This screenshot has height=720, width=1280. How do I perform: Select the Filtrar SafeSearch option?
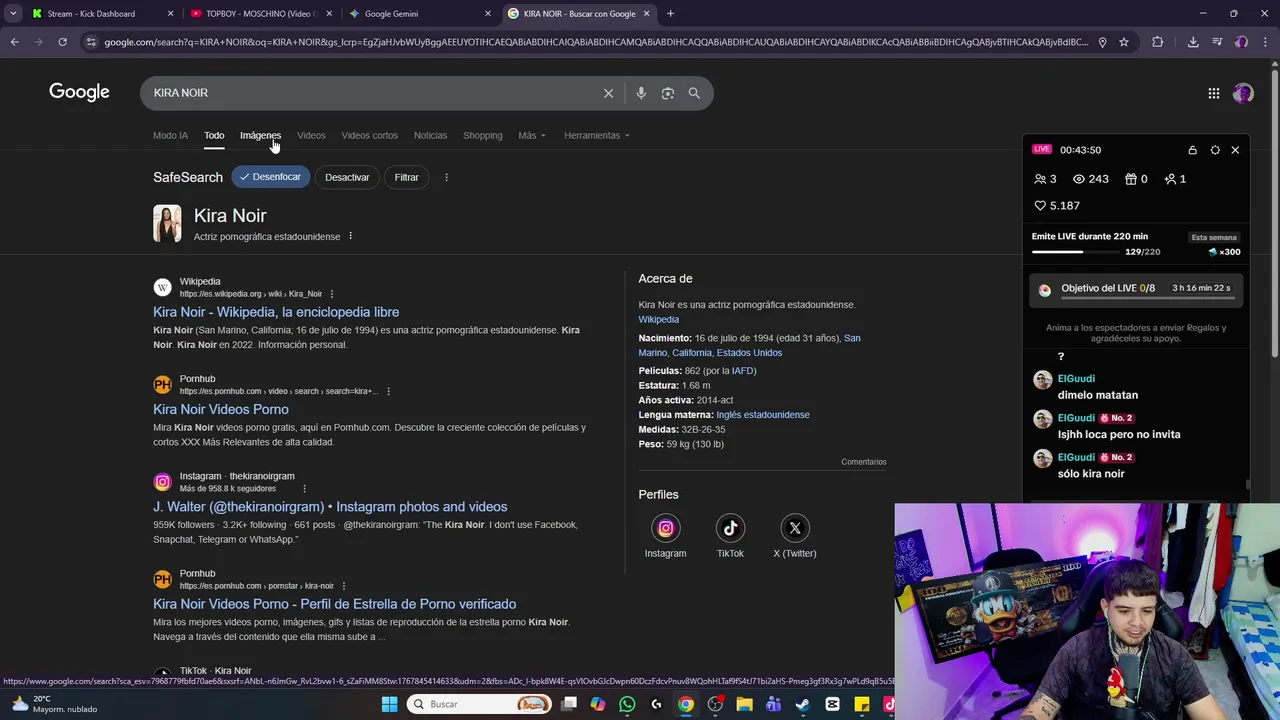[x=406, y=177]
